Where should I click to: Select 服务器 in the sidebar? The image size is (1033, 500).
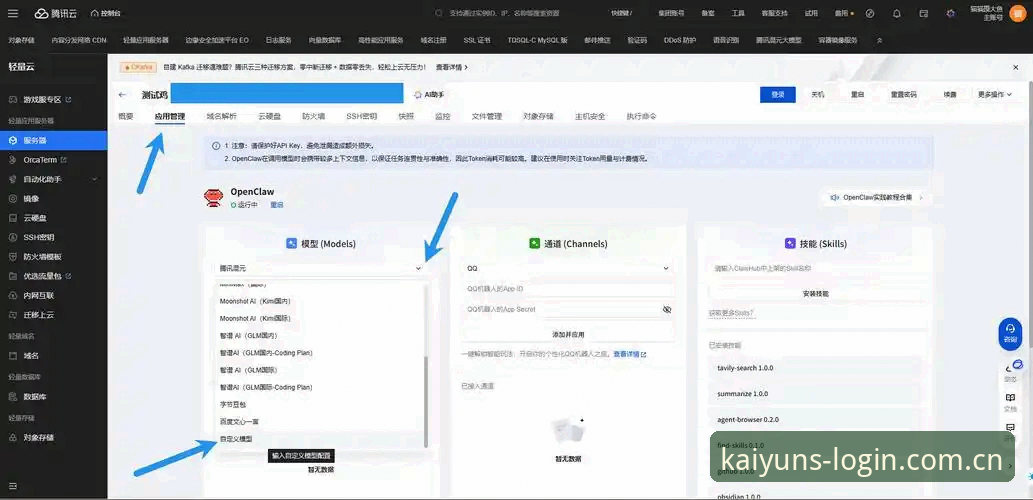[53, 140]
